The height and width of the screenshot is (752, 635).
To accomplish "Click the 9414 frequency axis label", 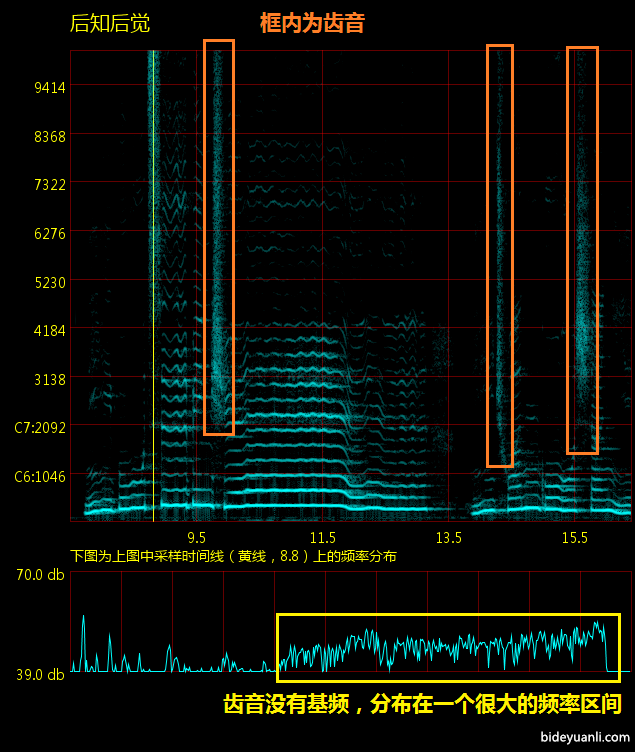I will point(48,87).
